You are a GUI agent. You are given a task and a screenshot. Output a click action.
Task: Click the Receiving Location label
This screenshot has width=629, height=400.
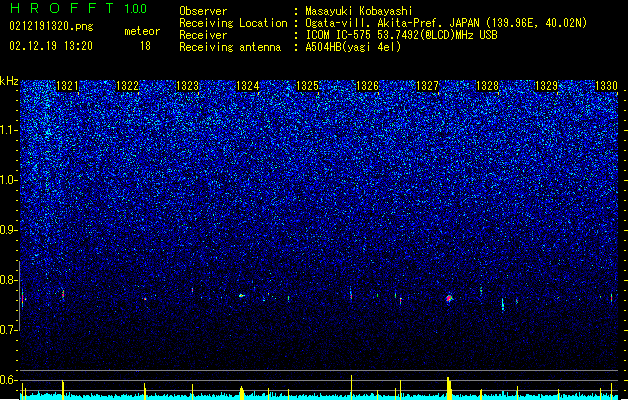[x=233, y=23]
